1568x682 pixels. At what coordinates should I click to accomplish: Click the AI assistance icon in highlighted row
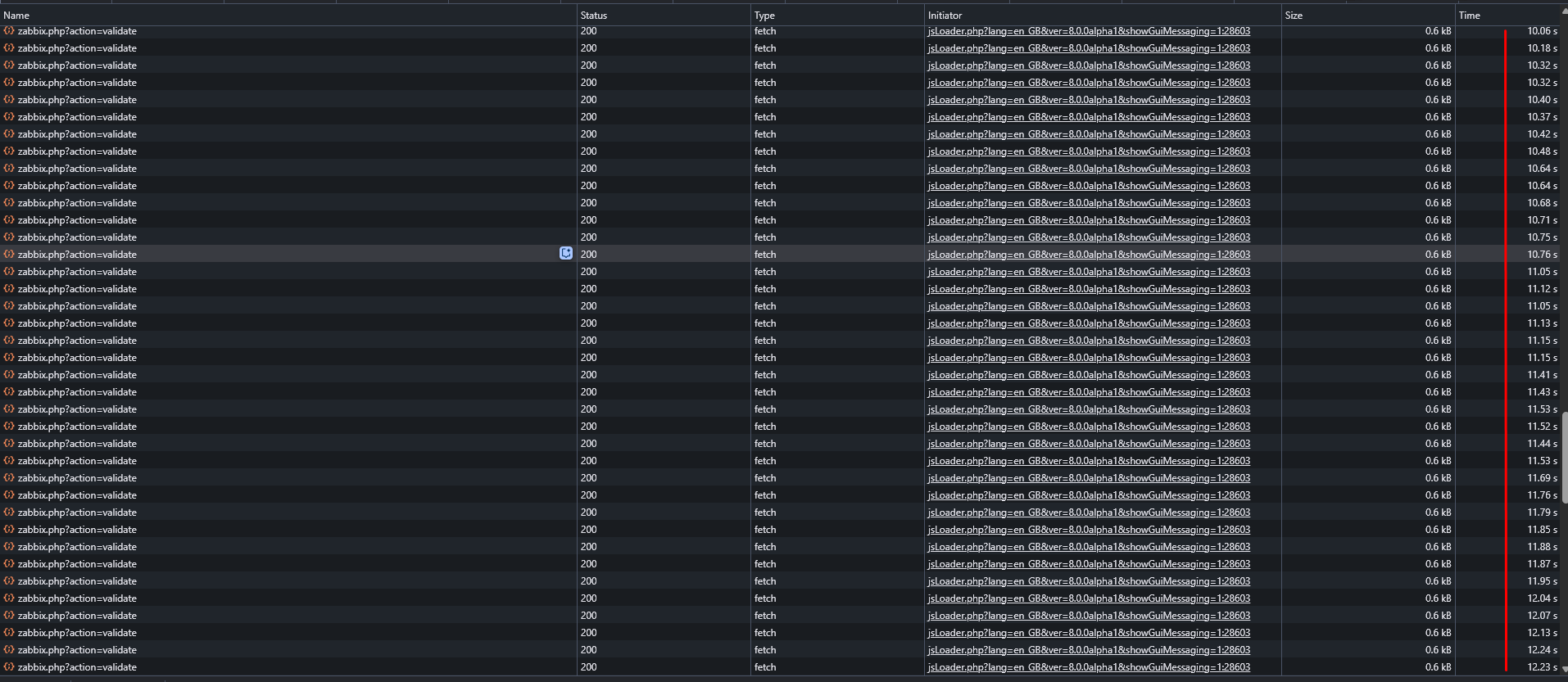[x=565, y=254]
